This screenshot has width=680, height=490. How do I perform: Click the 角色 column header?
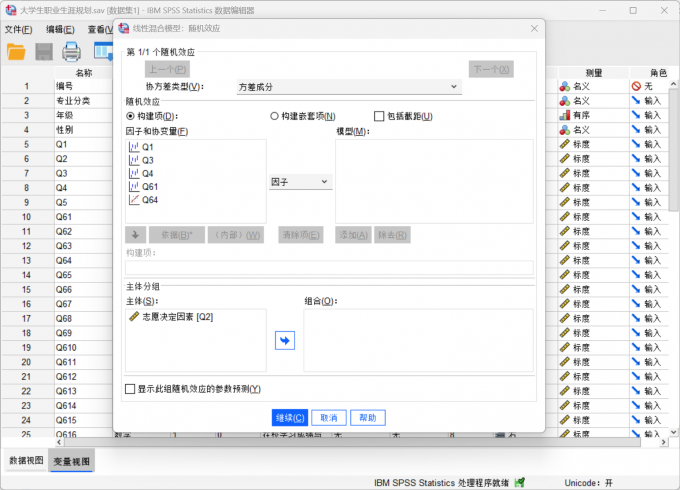tap(658, 72)
